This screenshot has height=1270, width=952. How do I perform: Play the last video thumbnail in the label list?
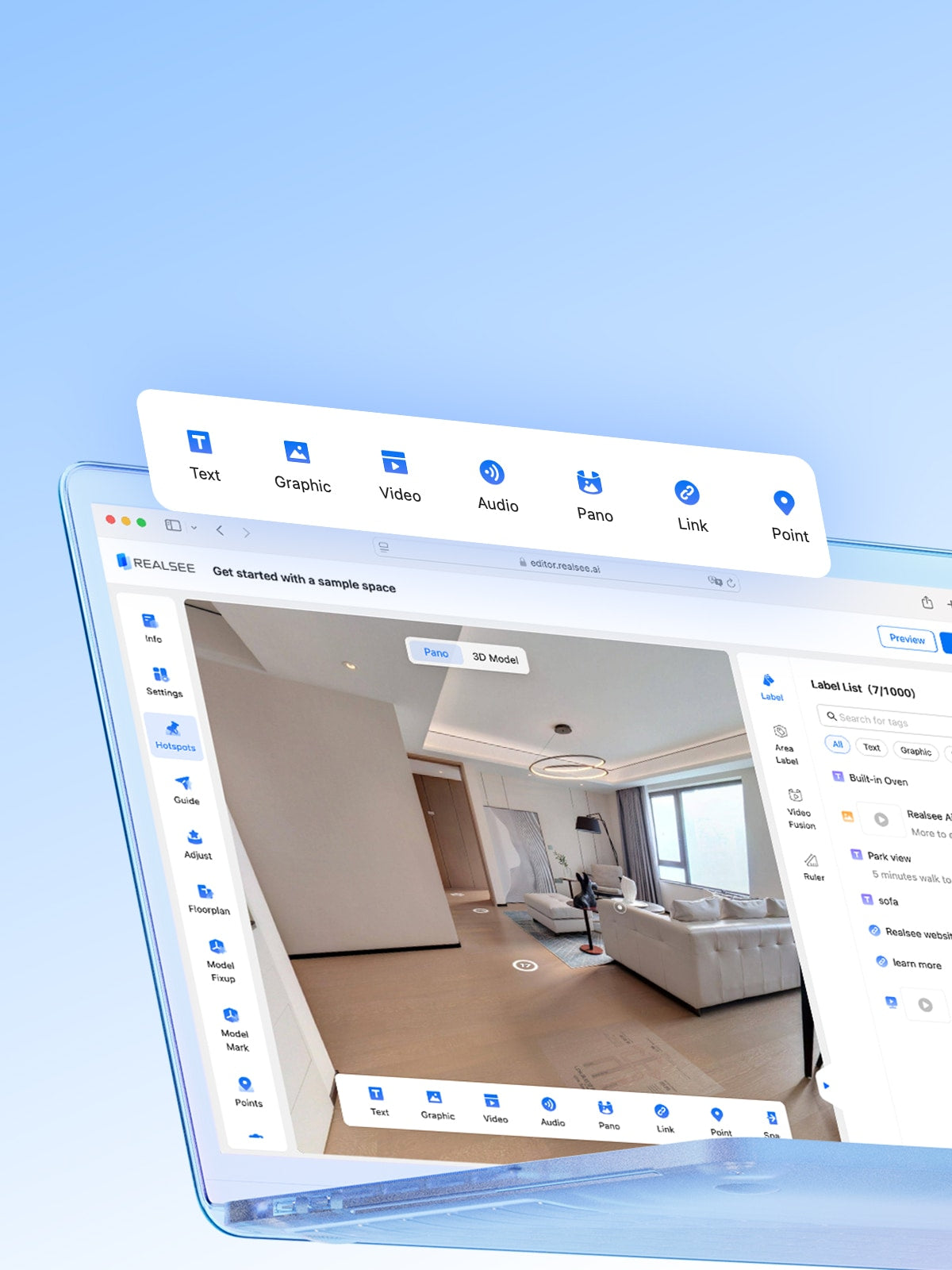[925, 1005]
